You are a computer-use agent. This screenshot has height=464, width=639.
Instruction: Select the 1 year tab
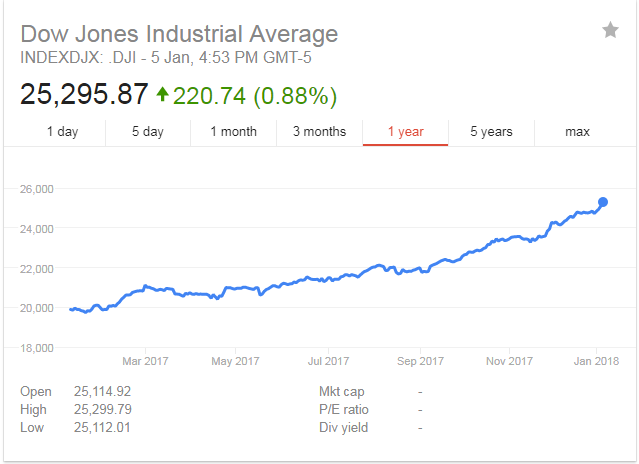tap(404, 132)
